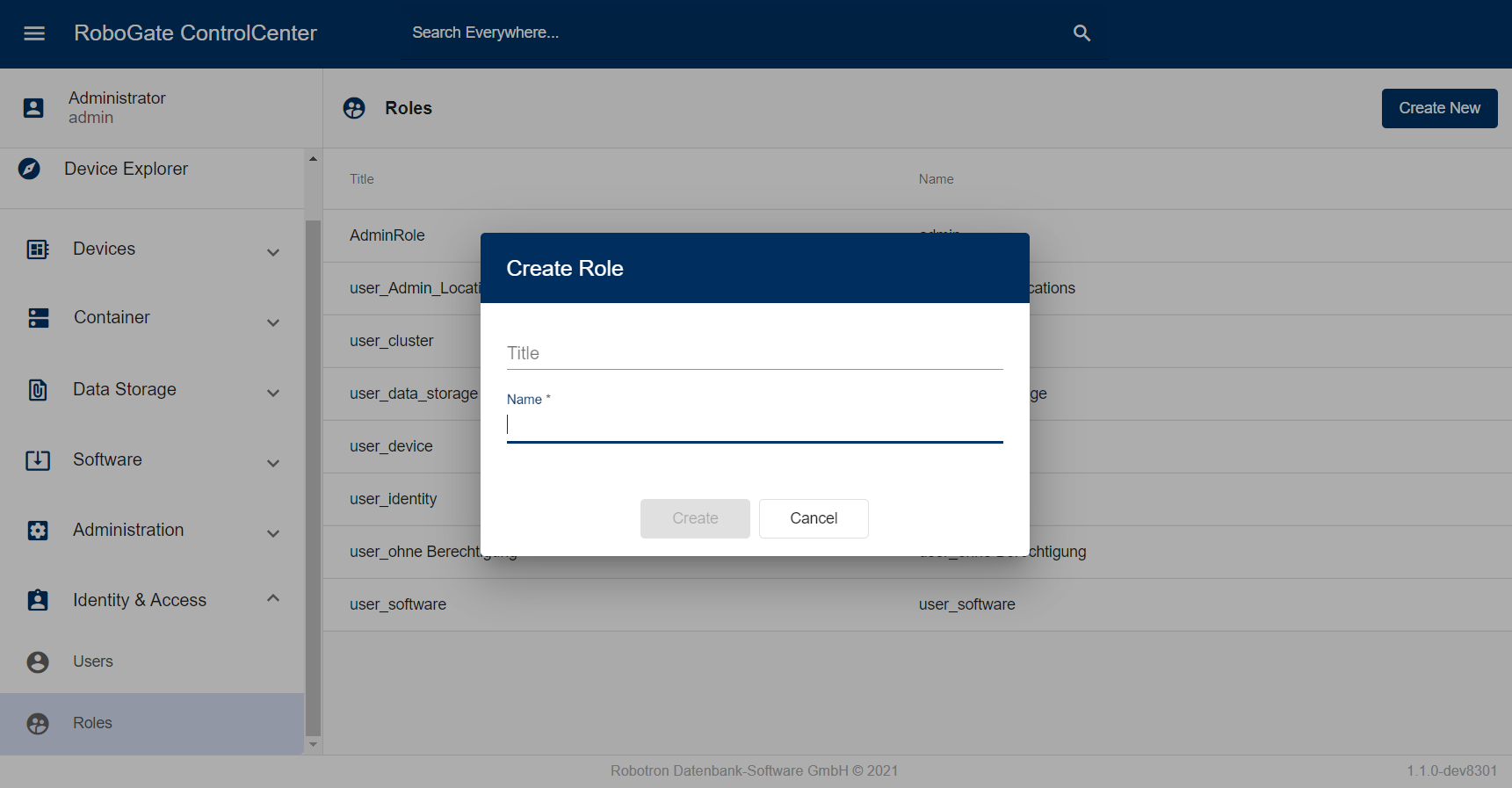
Task: Click the Administration gear icon
Action: pyautogui.click(x=38, y=531)
